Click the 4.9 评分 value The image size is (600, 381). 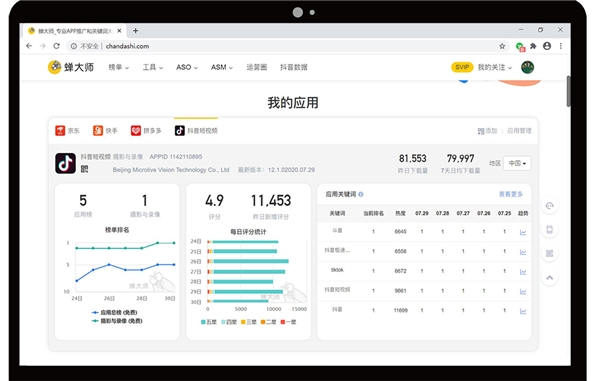214,201
